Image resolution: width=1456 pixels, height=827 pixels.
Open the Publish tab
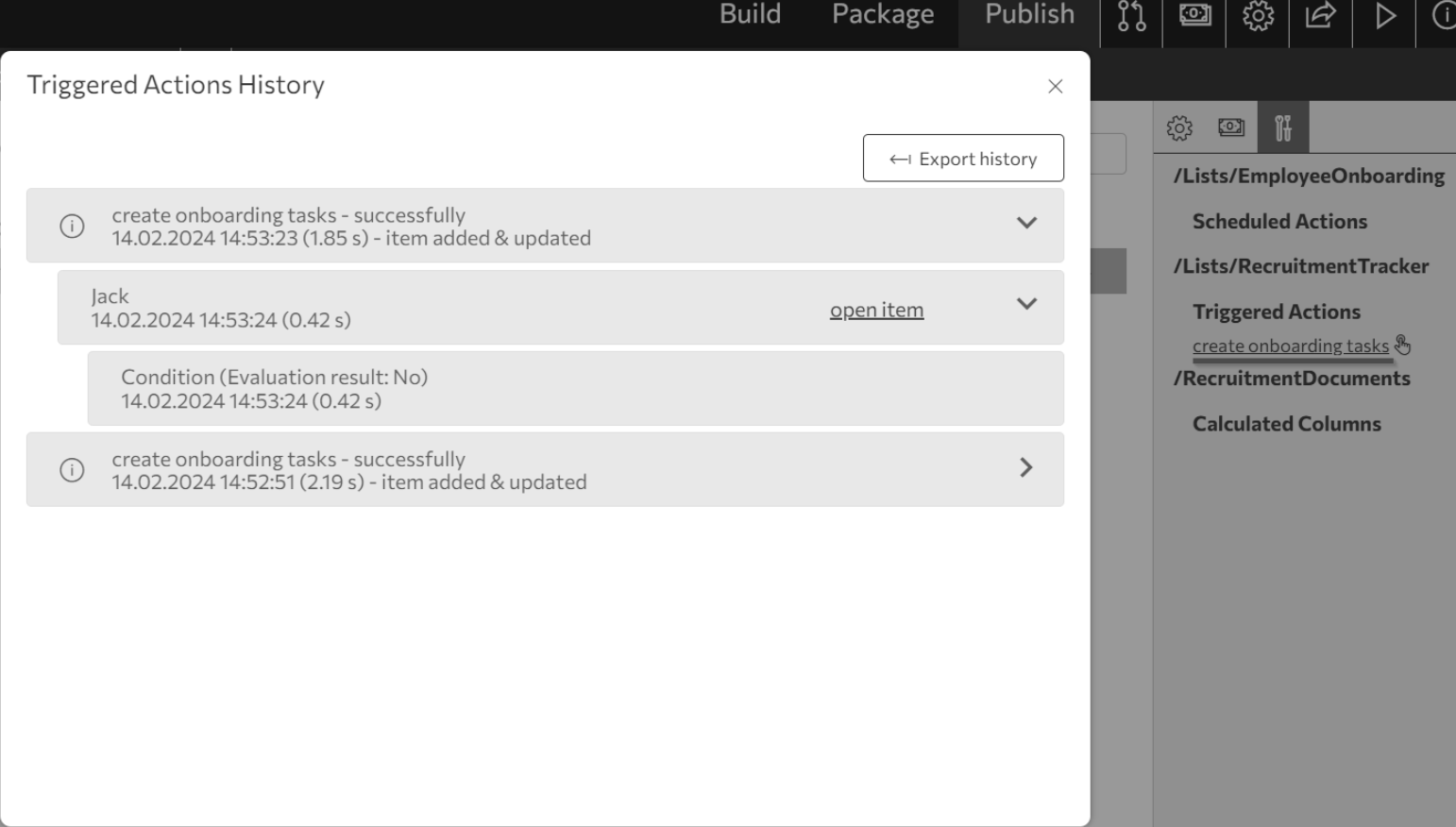(1029, 15)
